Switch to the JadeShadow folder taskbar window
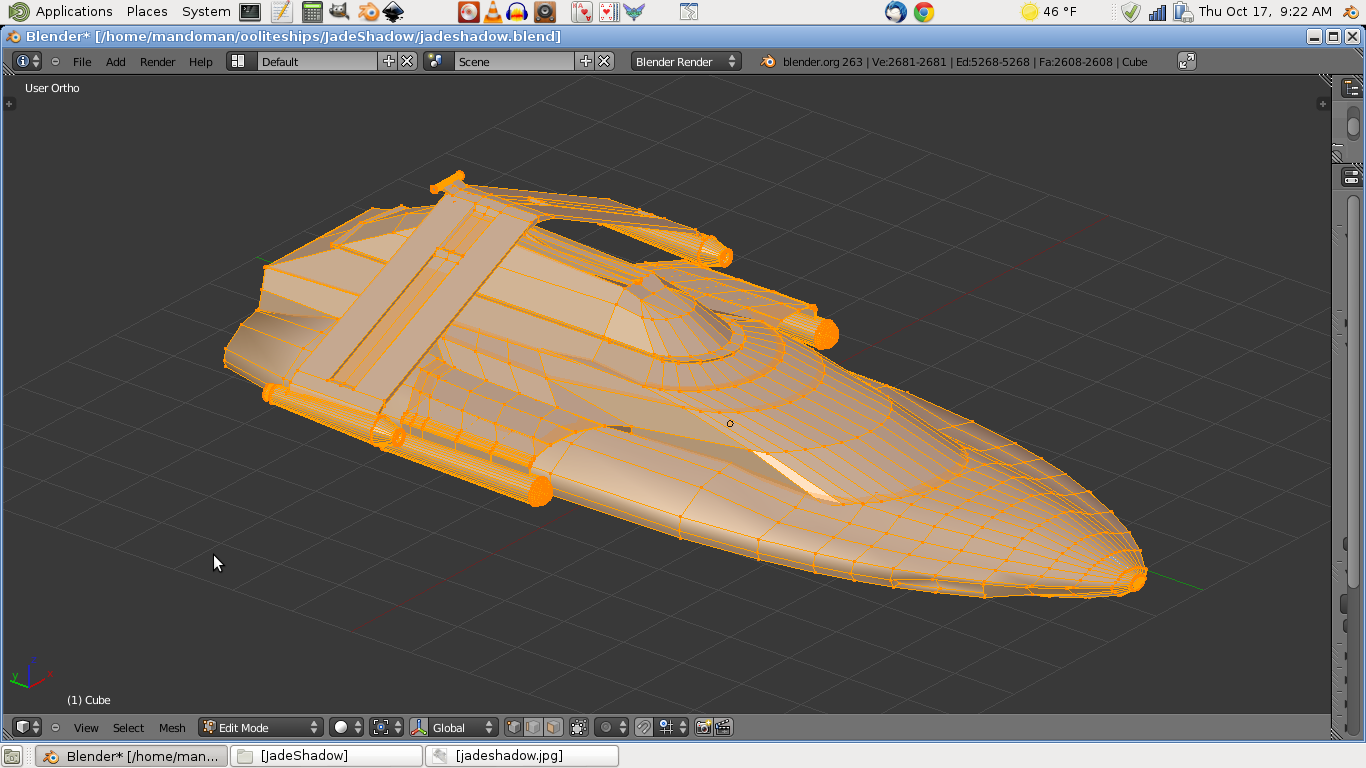 (326, 756)
